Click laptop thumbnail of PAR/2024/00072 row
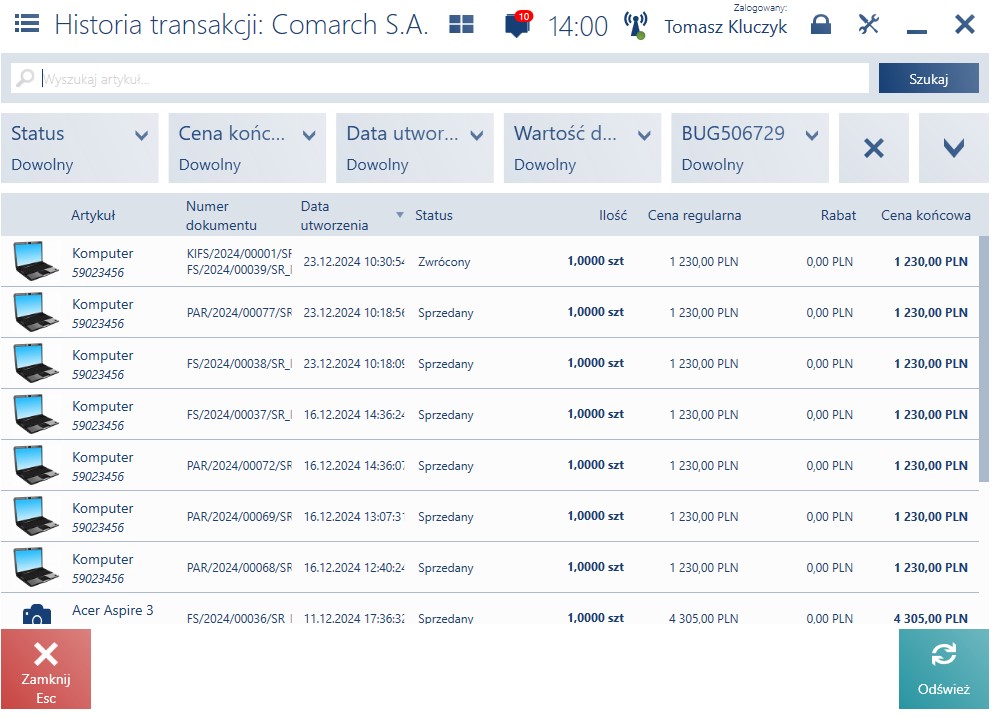Image resolution: width=994 pixels, height=718 pixels. tap(36, 465)
